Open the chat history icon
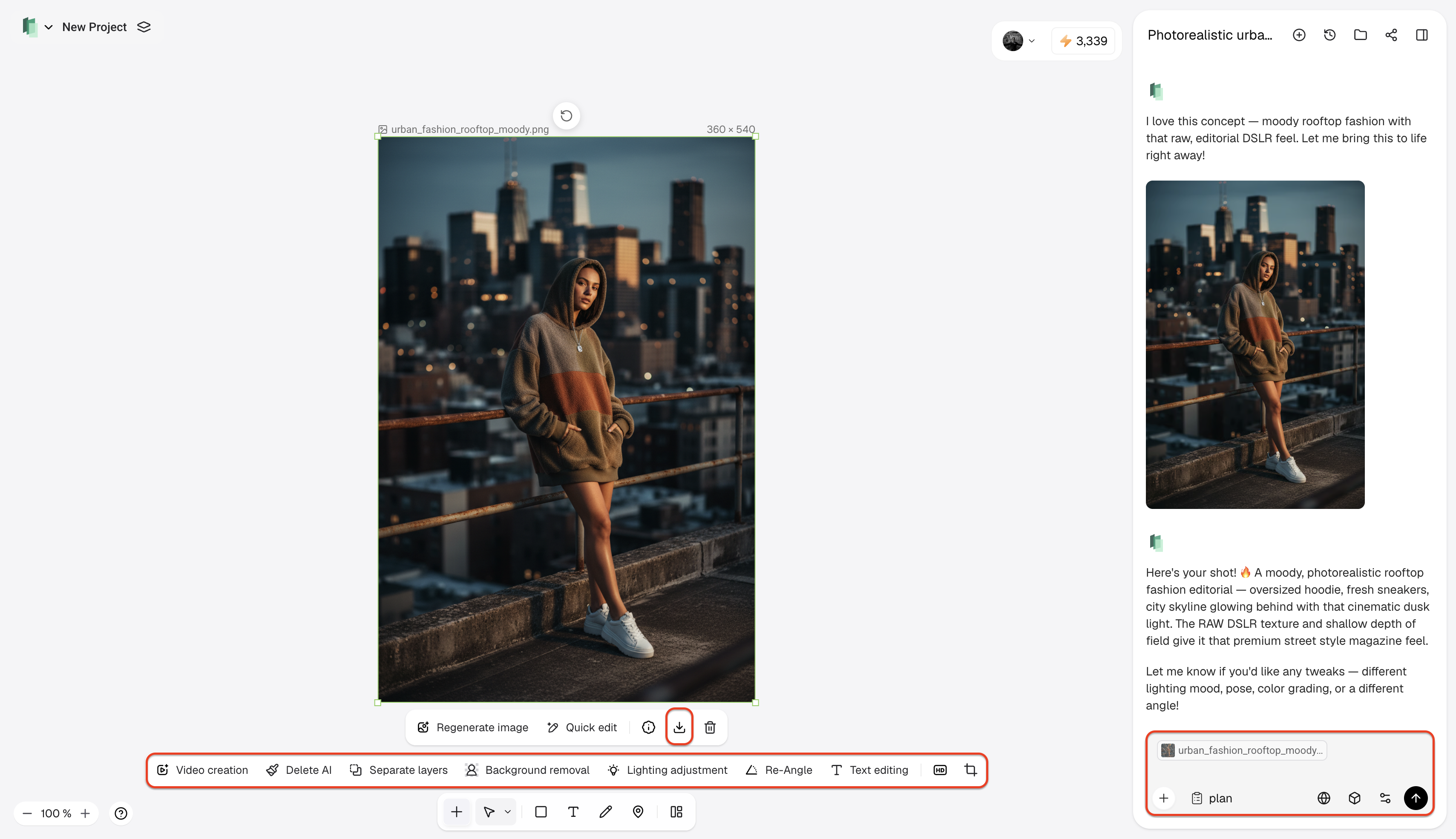Screen dimensions: 1456x839 pyautogui.click(x=1329, y=35)
